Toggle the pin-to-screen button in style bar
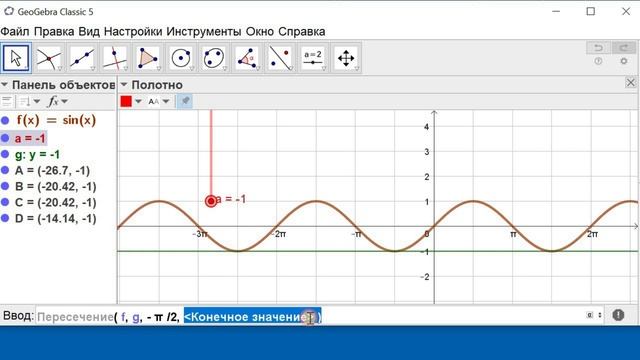This screenshot has width=640, height=360. point(185,101)
